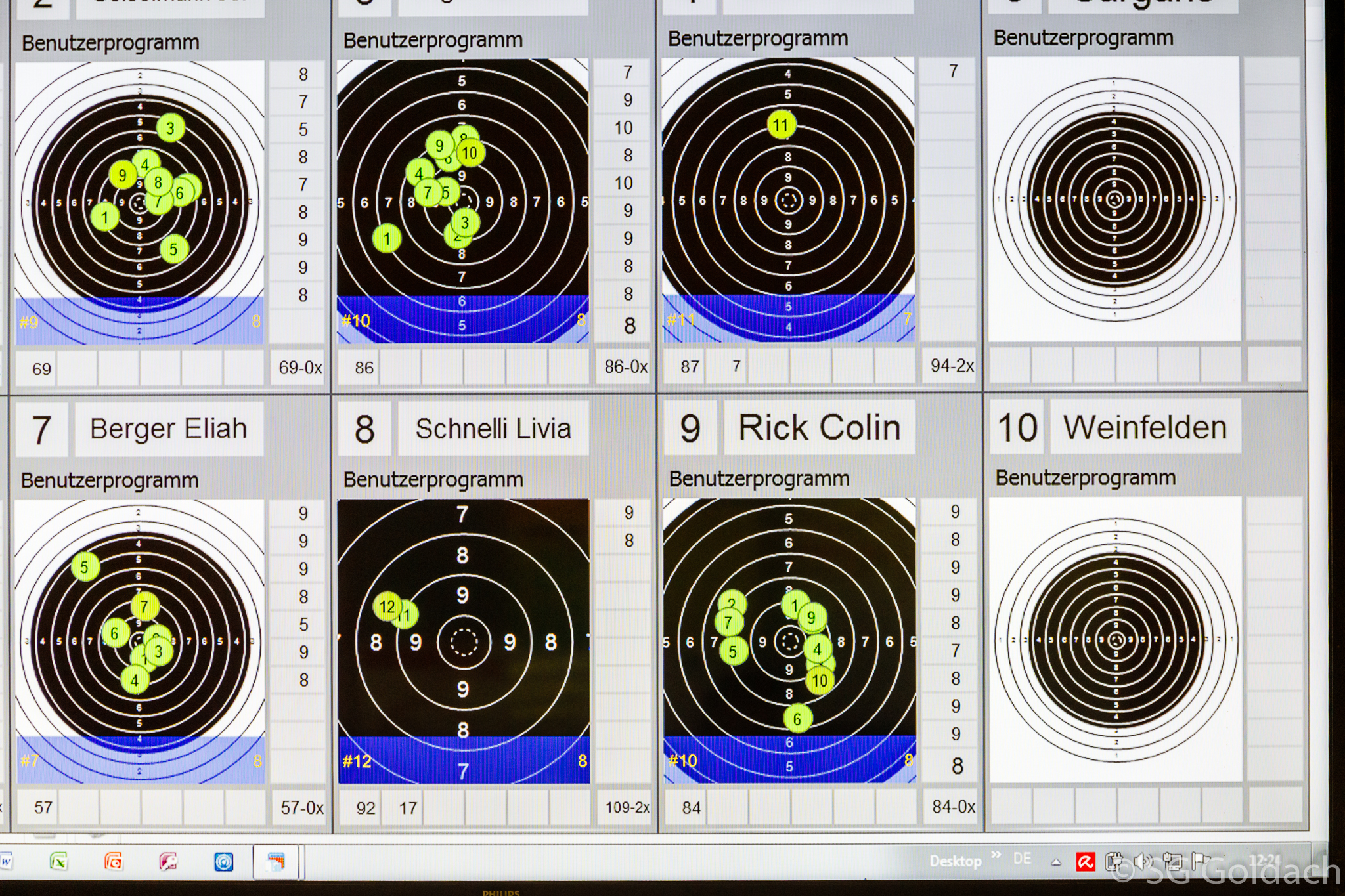
Task: Click the #11 label on the 94-2x target
Action: click(680, 320)
